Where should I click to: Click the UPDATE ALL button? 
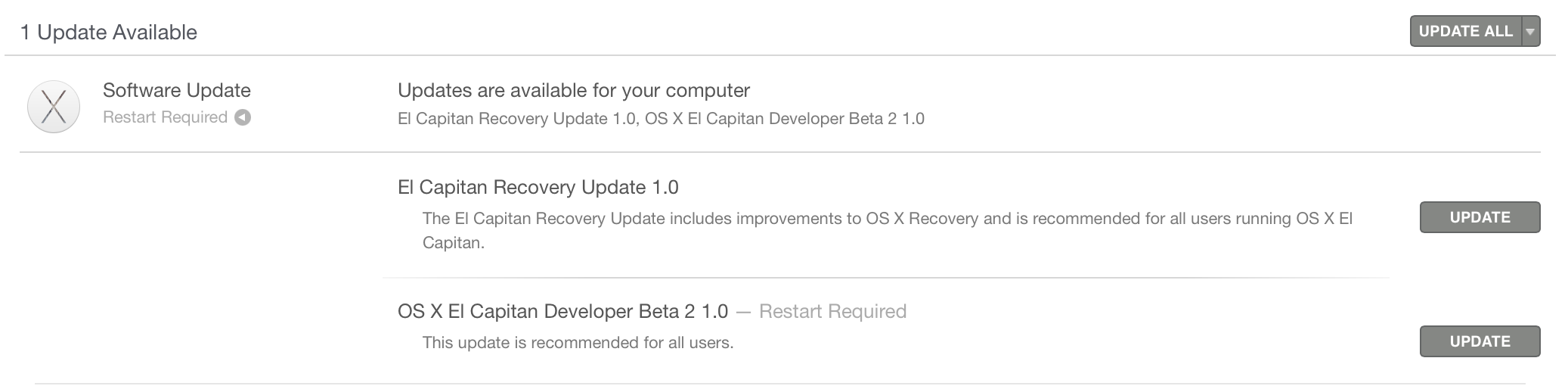point(1465,31)
